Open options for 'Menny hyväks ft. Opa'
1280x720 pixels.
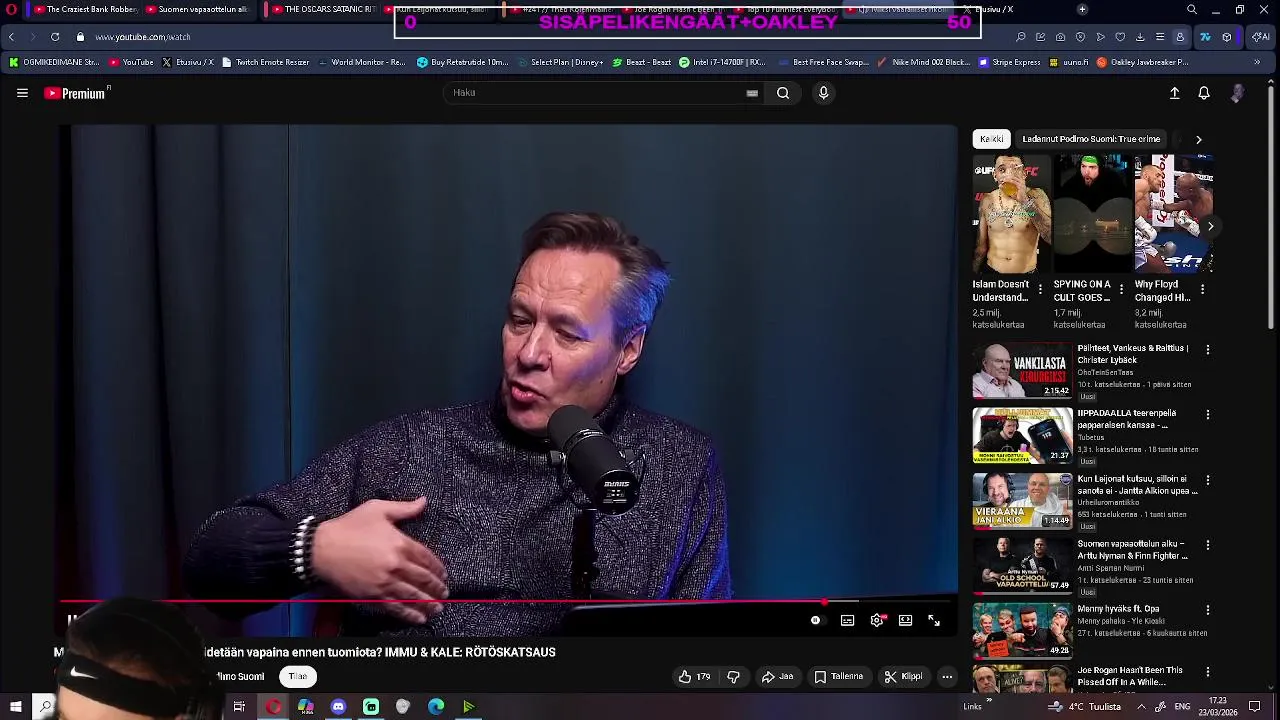coord(1207,610)
